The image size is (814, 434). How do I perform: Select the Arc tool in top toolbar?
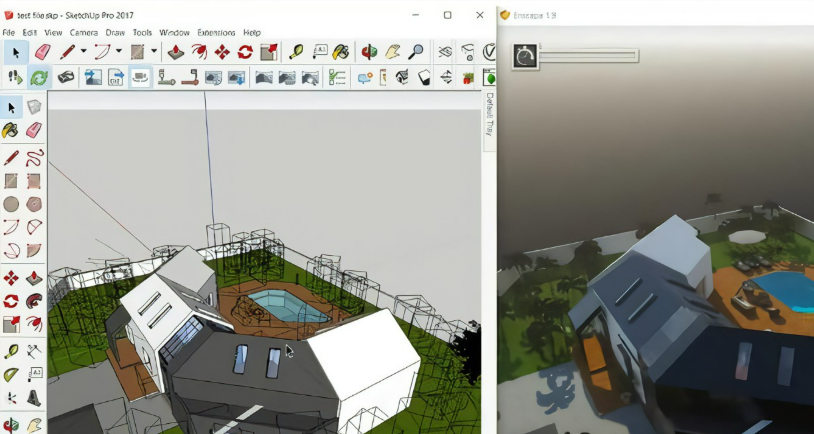[x=102, y=52]
